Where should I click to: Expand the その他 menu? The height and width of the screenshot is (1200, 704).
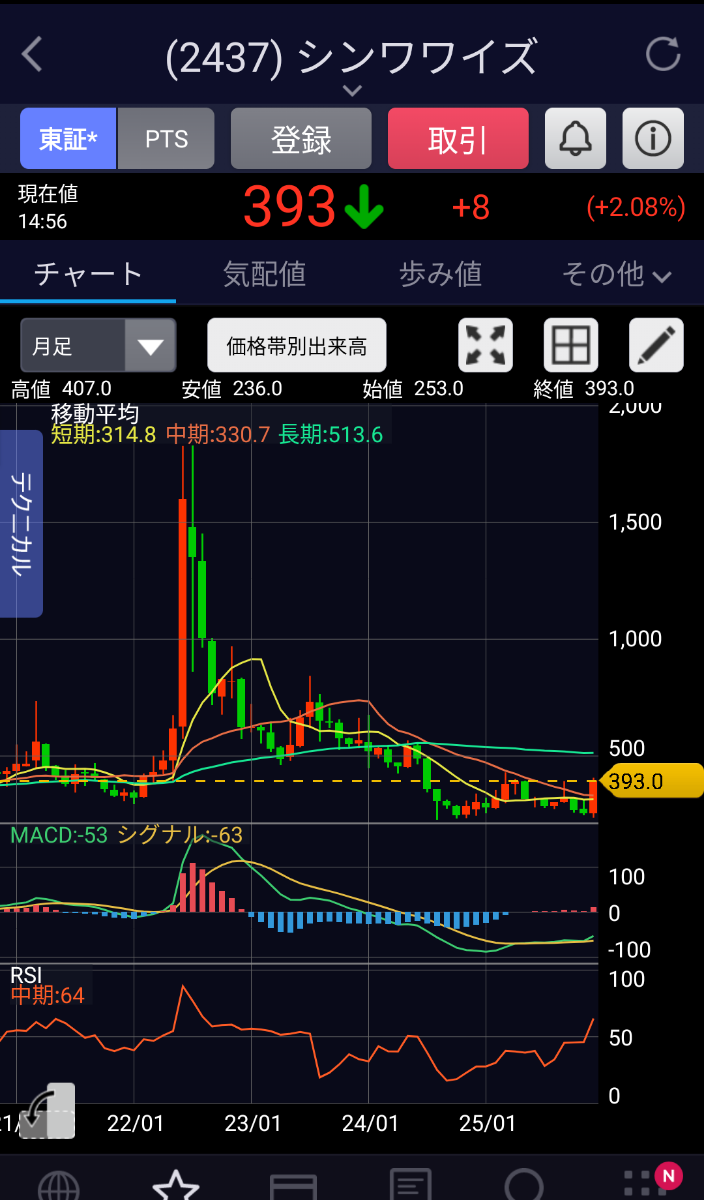tap(616, 274)
